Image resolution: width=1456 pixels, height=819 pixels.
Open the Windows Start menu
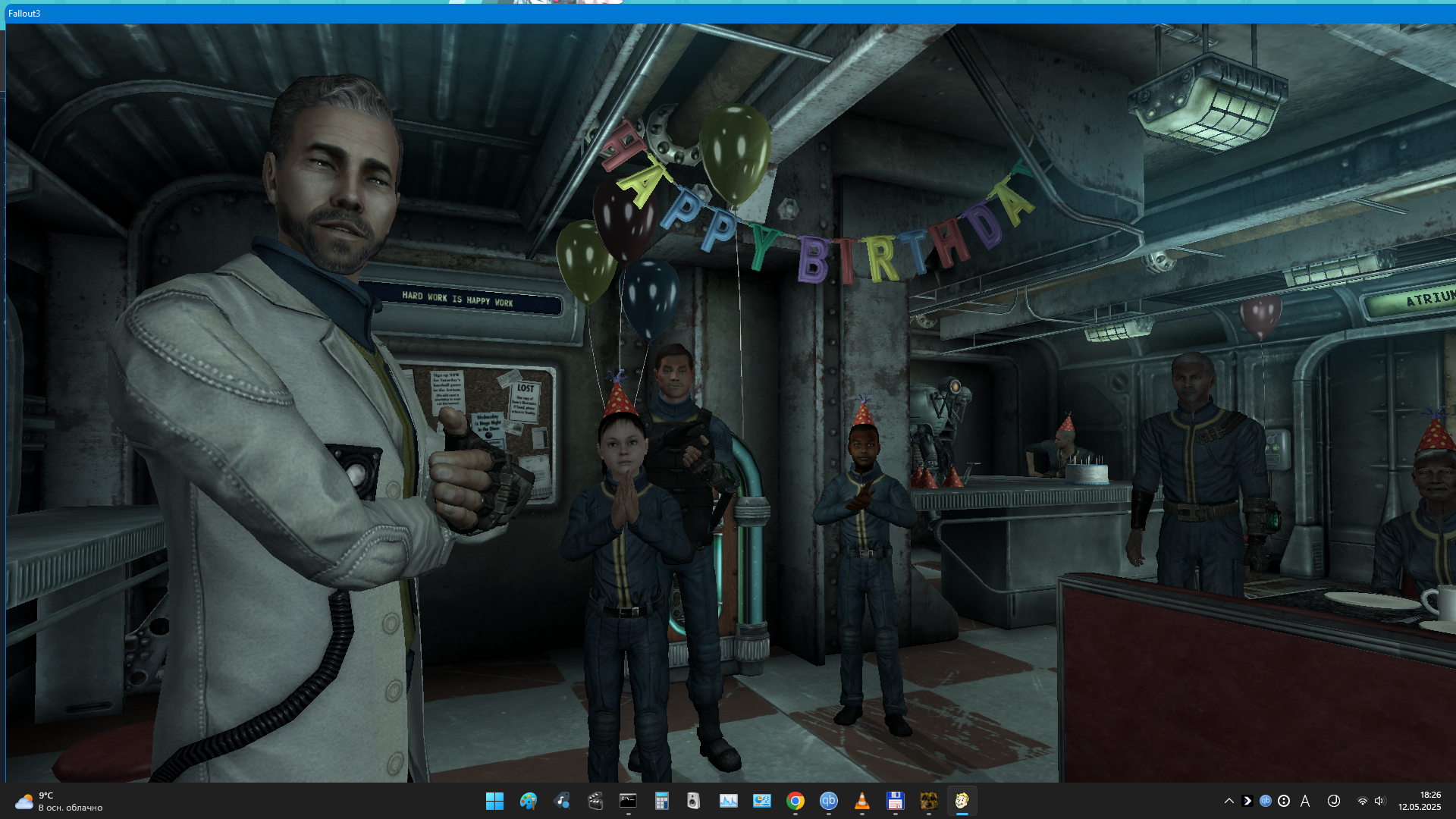(494, 801)
